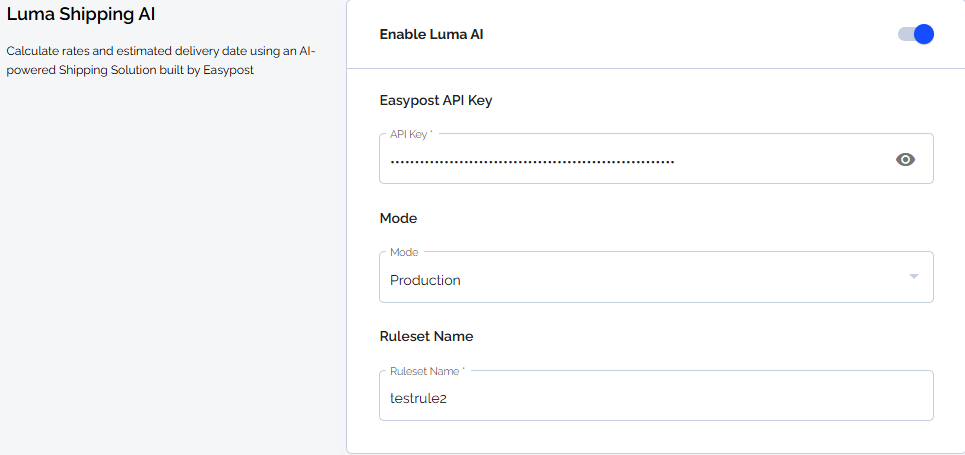Click the Easypost API Key section heading
Viewport: 965px width, 455px height.
pyautogui.click(x=436, y=100)
